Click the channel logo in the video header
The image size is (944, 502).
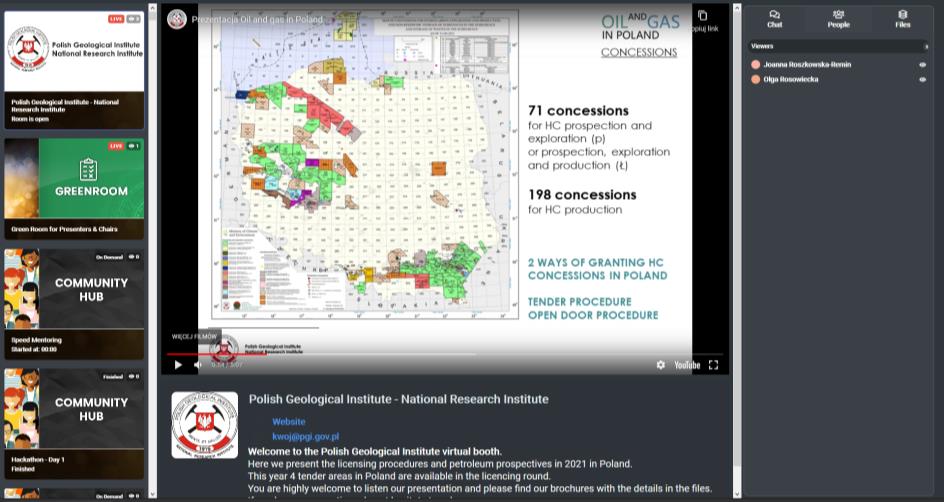tap(177, 19)
